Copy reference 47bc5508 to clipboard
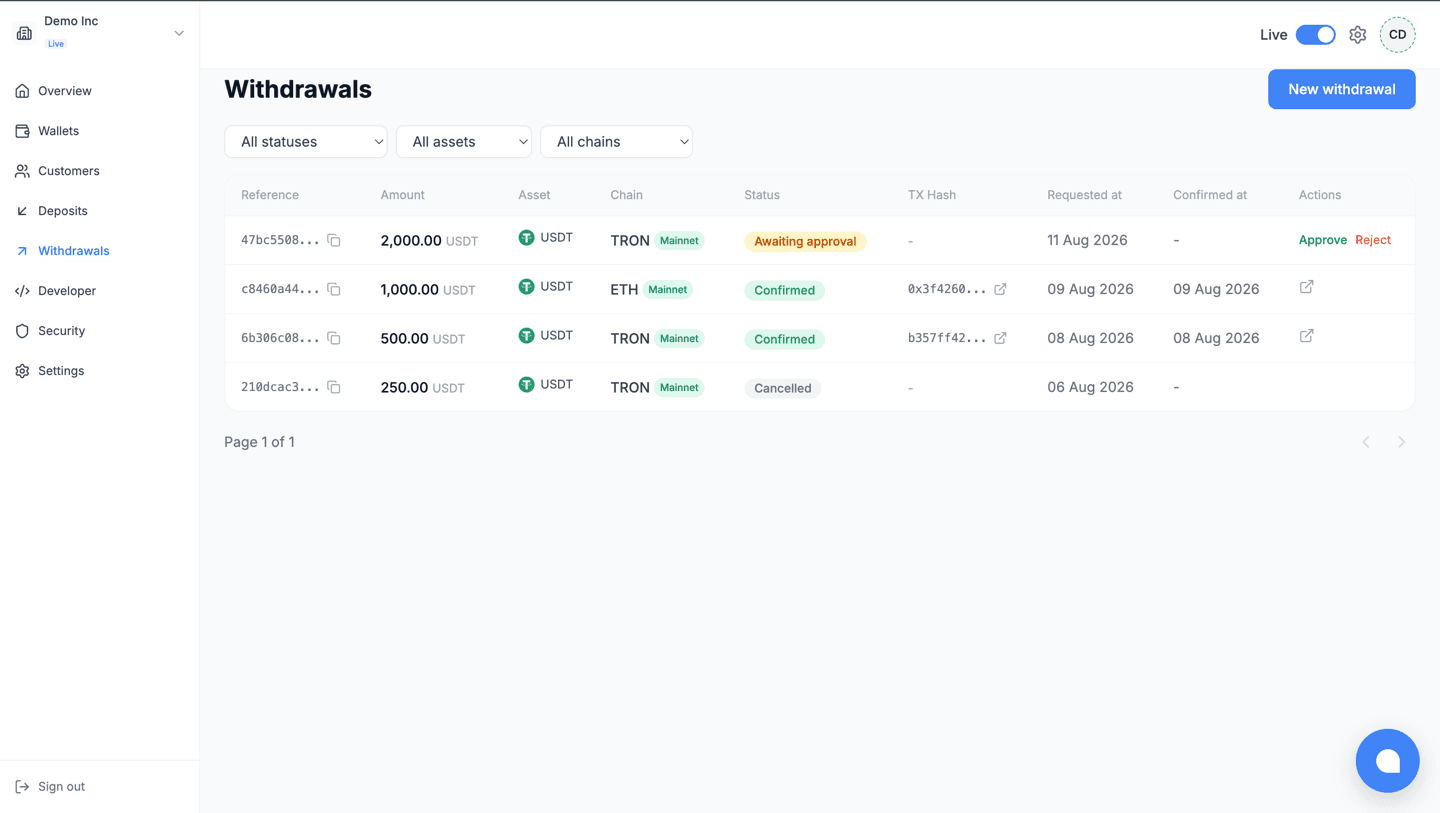This screenshot has height=813, width=1440. tap(334, 241)
